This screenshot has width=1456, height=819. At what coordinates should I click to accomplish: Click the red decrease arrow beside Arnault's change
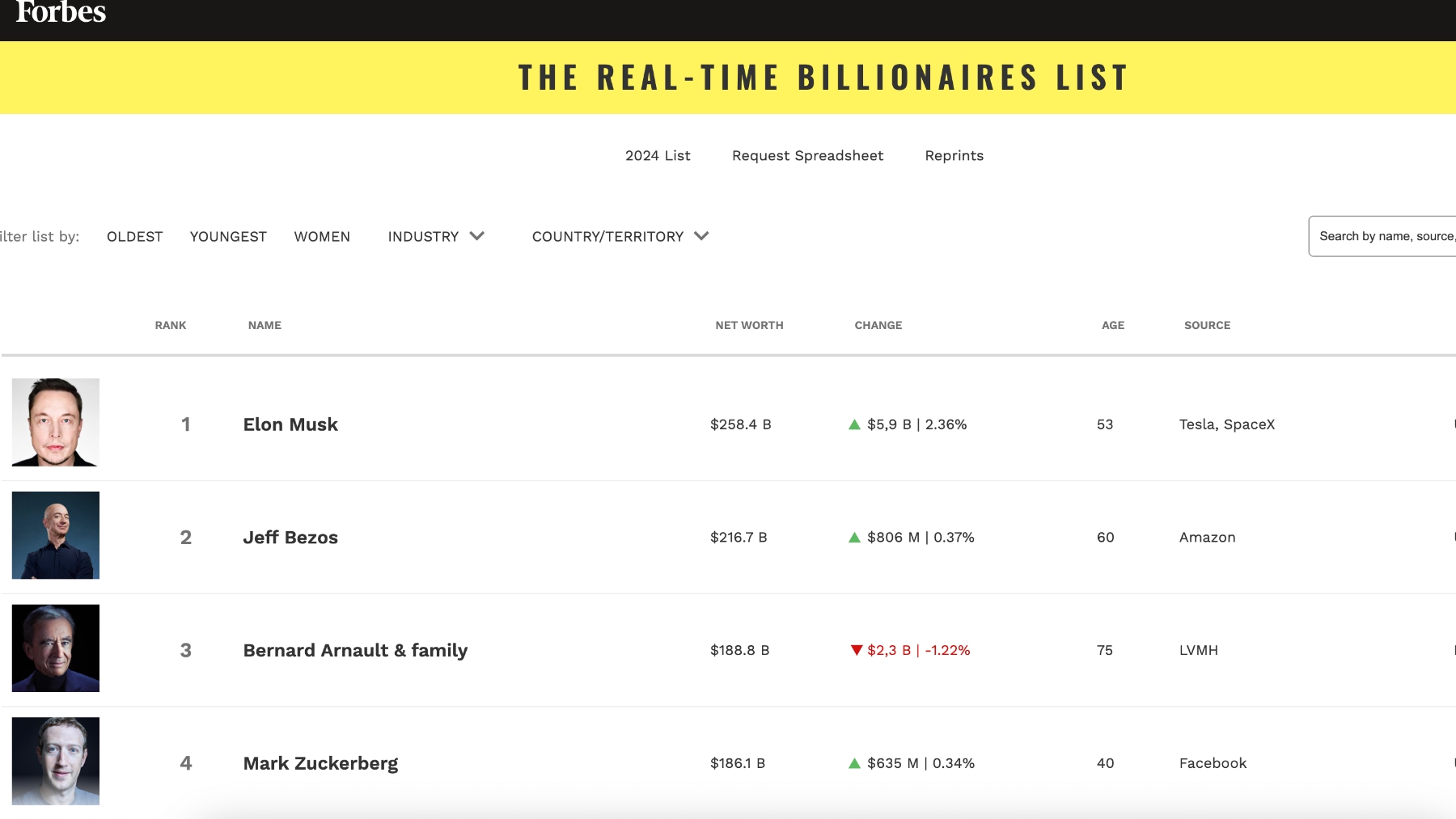pos(856,649)
